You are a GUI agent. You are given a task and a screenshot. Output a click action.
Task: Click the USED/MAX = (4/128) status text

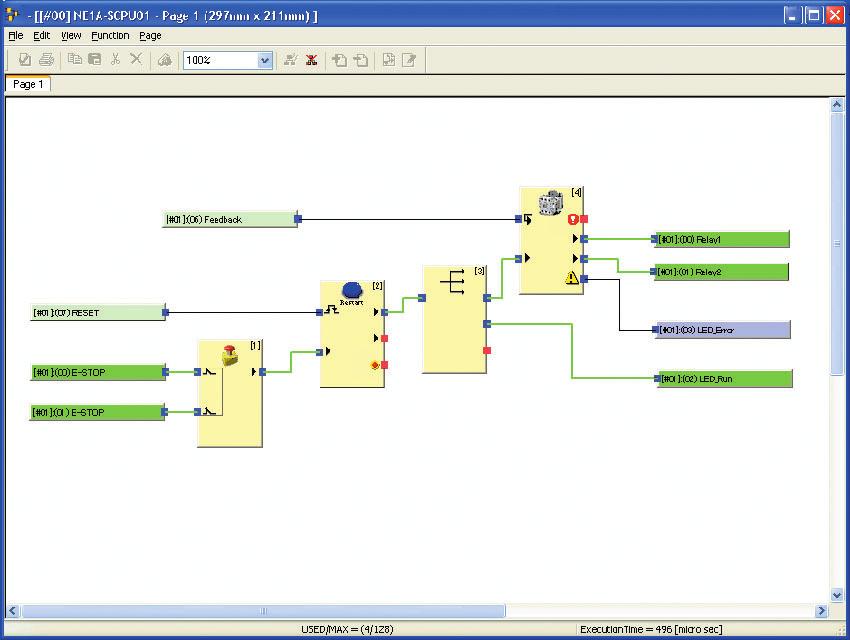click(x=347, y=629)
